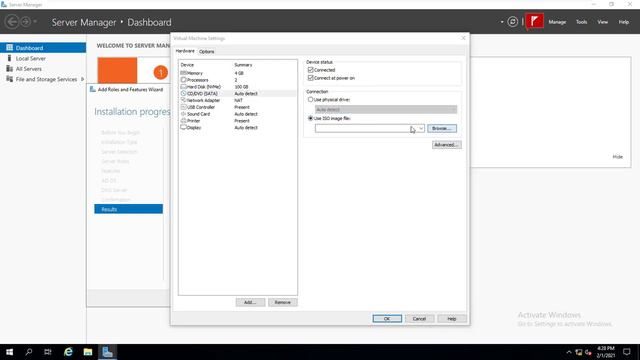Open File Explorer from taskbar

88,352
